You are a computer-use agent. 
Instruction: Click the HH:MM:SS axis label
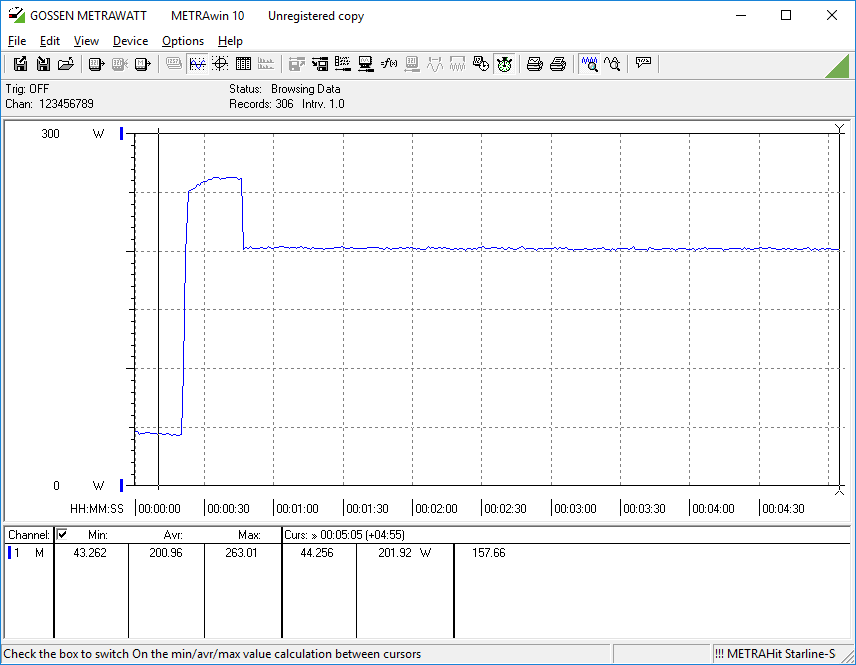click(x=97, y=509)
